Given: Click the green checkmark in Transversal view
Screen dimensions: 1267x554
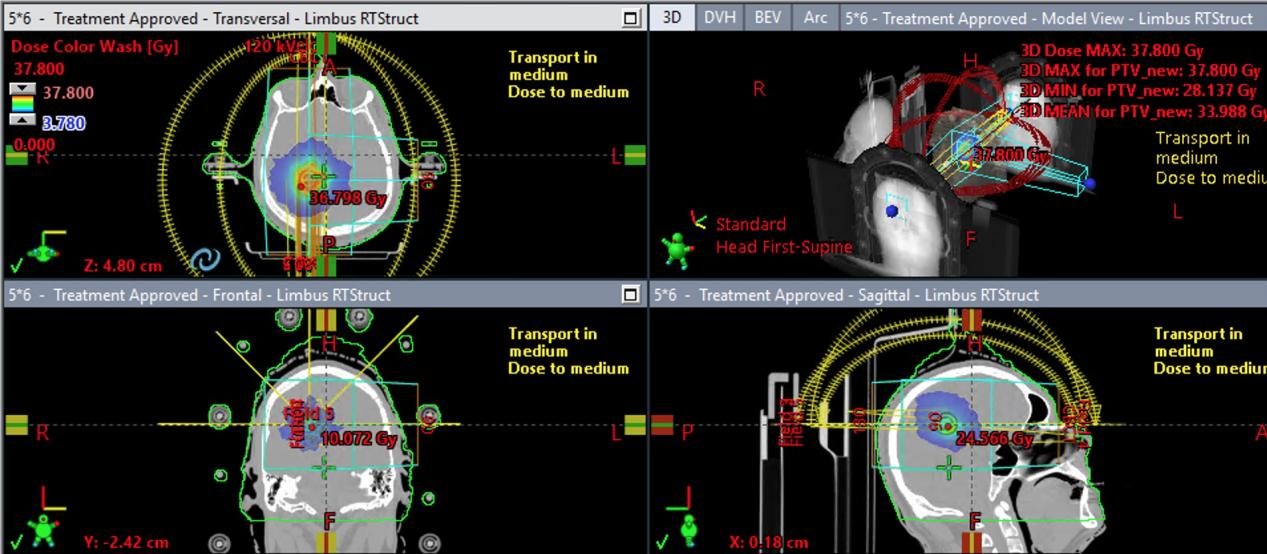Looking at the screenshot, I should point(15,266).
